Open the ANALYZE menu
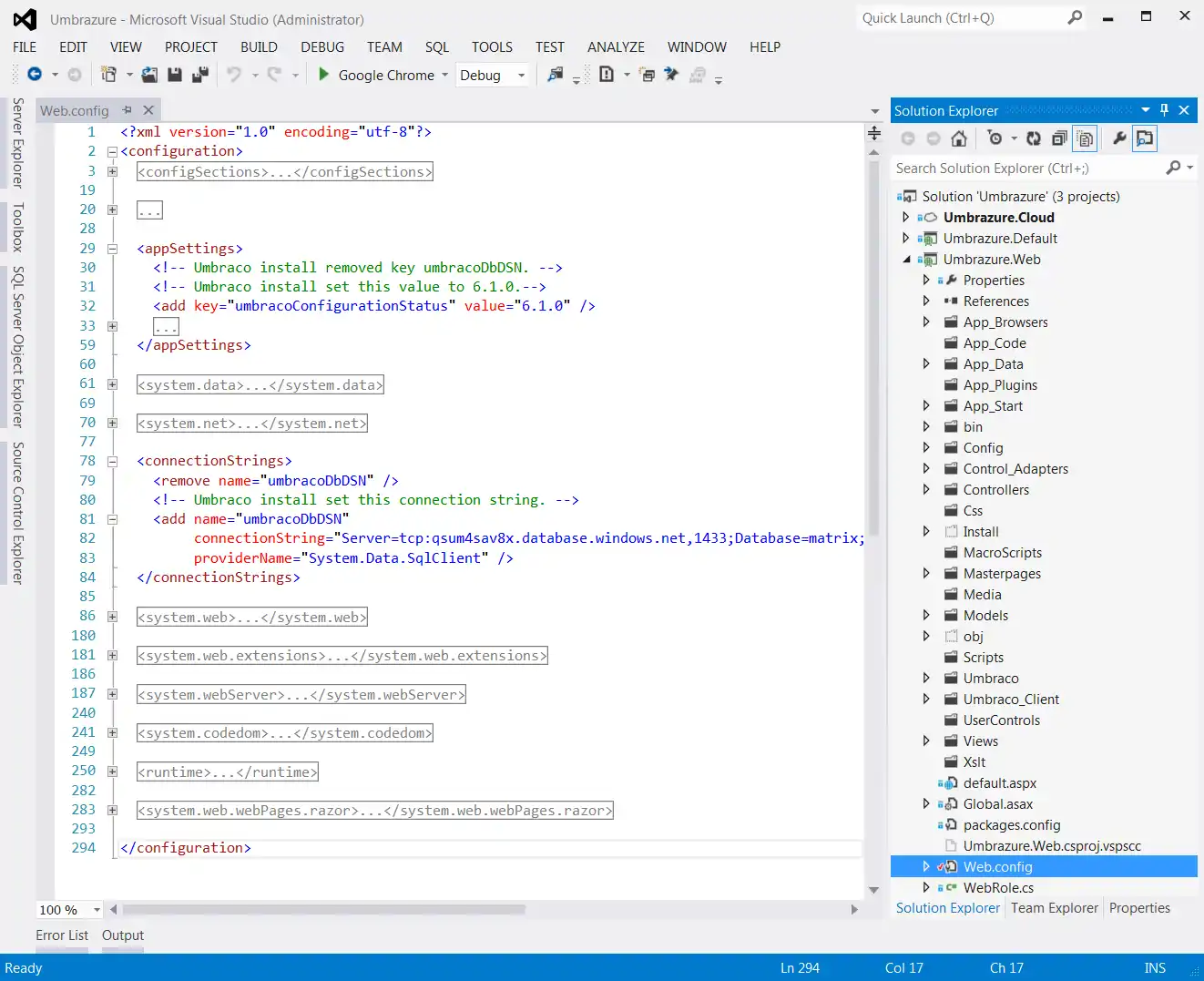Screen dimensions: 1204x981 click(616, 46)
